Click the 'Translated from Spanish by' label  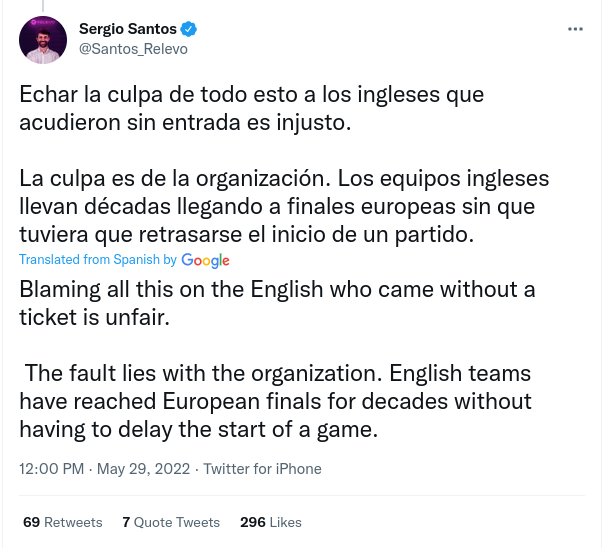98,260
